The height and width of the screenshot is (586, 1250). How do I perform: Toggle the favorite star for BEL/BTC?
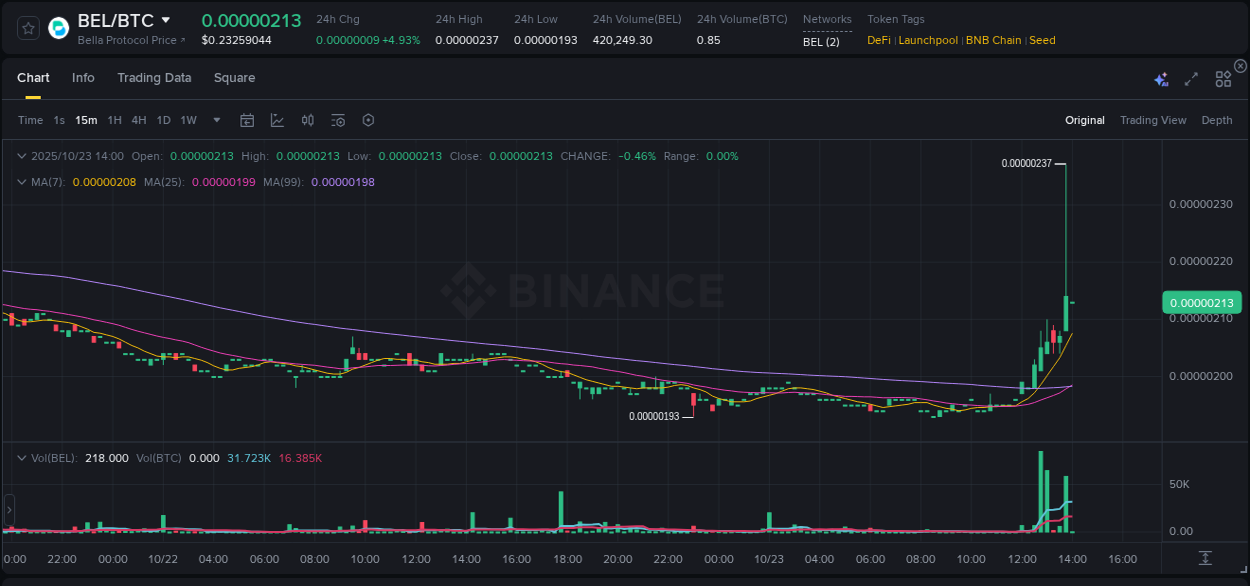(27, 27)
